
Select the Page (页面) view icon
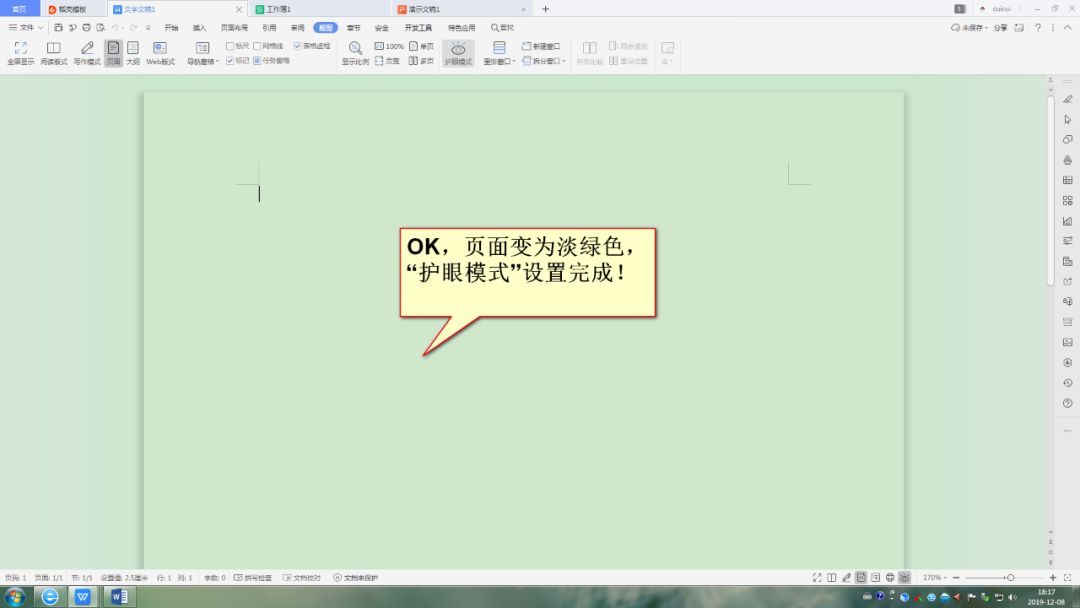click(114, 53)
